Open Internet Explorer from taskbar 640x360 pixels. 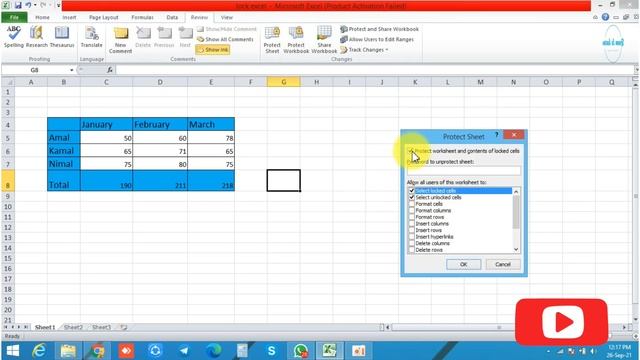(39, 351)
